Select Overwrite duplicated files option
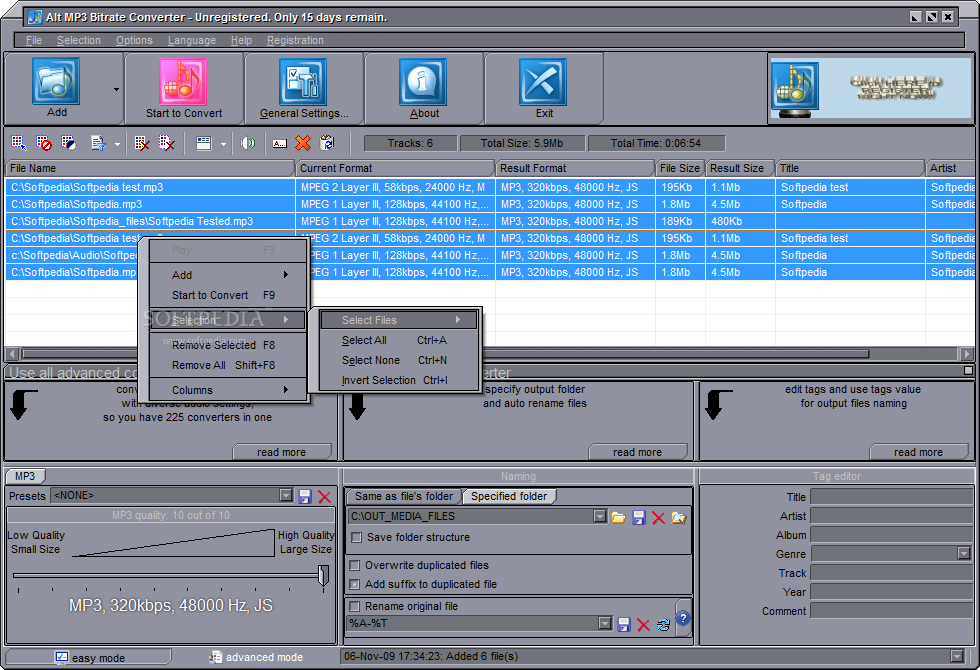This screenshot has width=980, height=670. pos(355,566)
